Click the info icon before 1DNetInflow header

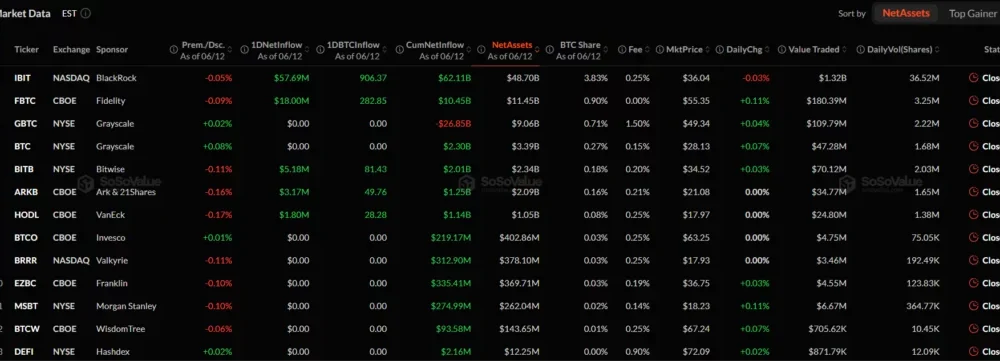[244, 50]
